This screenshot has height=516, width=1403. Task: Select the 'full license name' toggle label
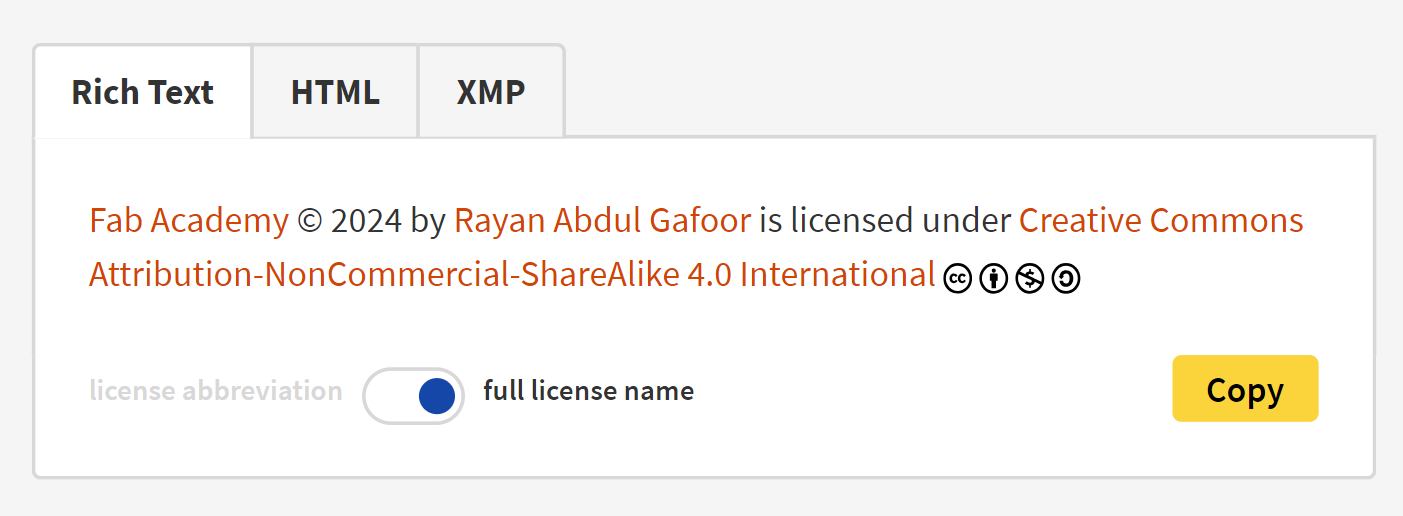pos(588,391)
